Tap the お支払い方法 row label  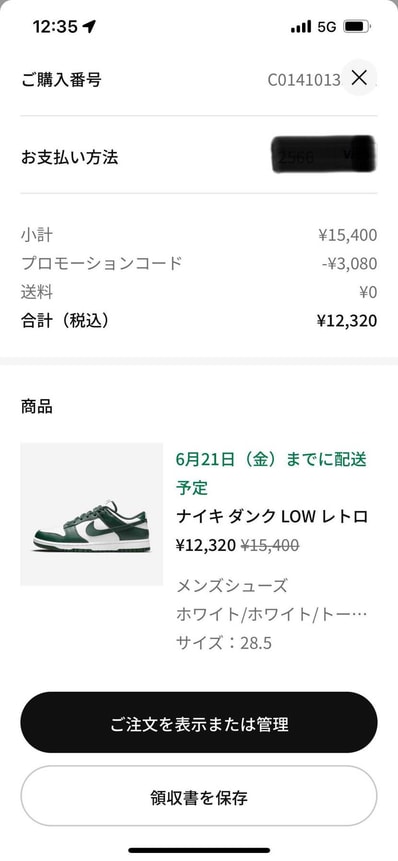(69, 158)
